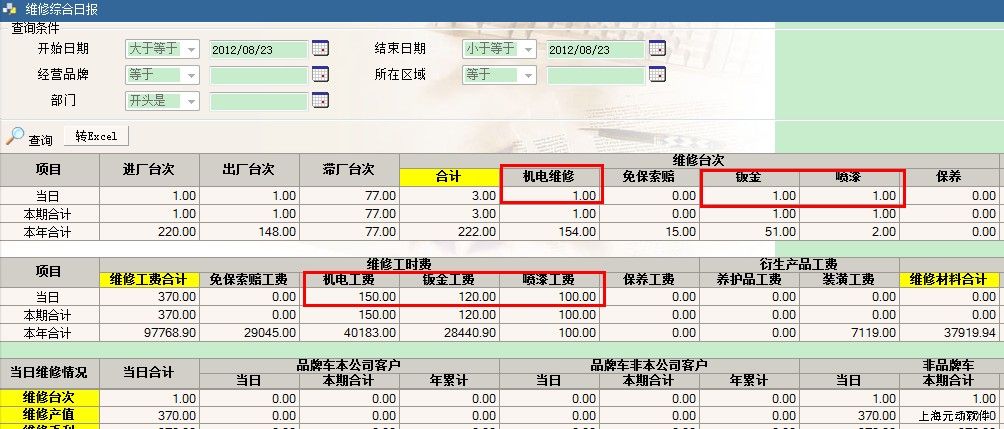Click the lookup icon beside 部门 field
This screenshot has width=1004, height=429.
[319, 100]
